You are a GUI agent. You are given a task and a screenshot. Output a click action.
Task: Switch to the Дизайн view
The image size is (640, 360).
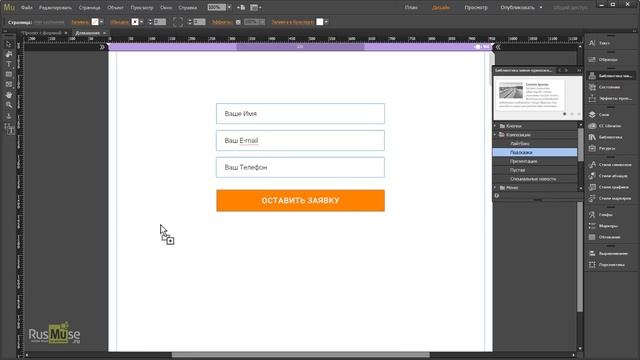click(x=441, y=7)
